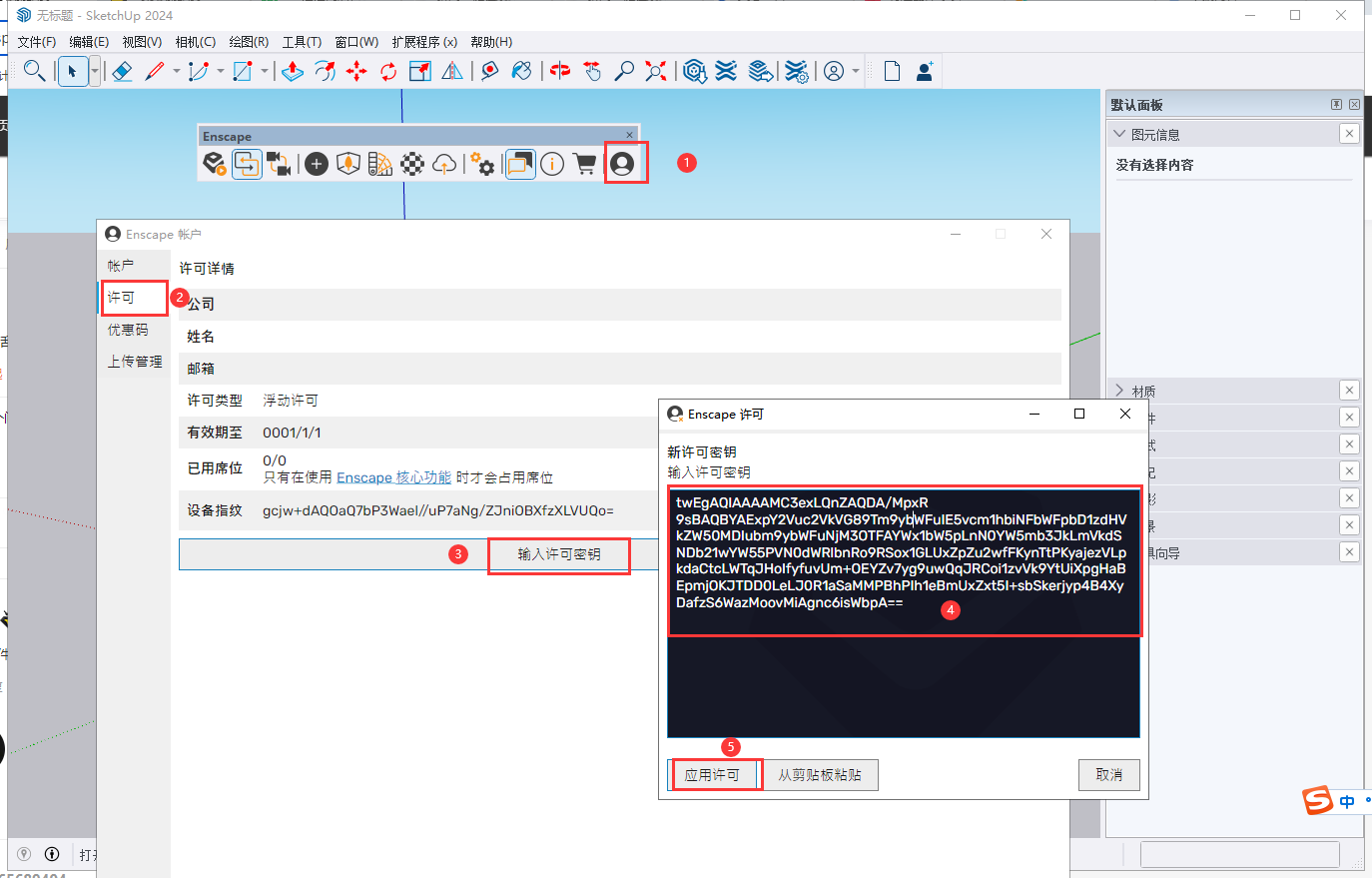Switch to the 许可 tab
The height and width of the screenshot is (878, 1372).
[135, 298]
